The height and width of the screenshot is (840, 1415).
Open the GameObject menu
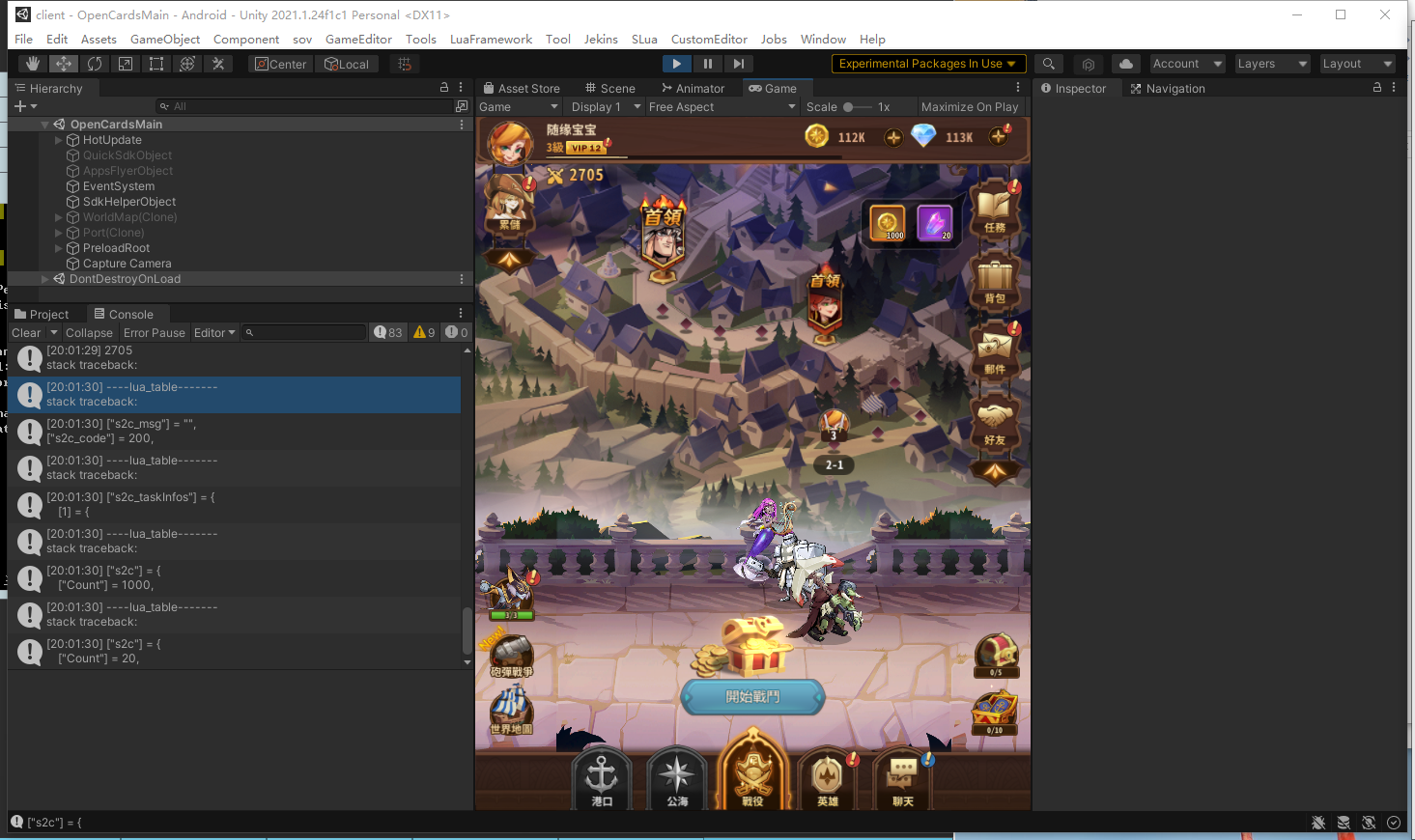point(165,40)
